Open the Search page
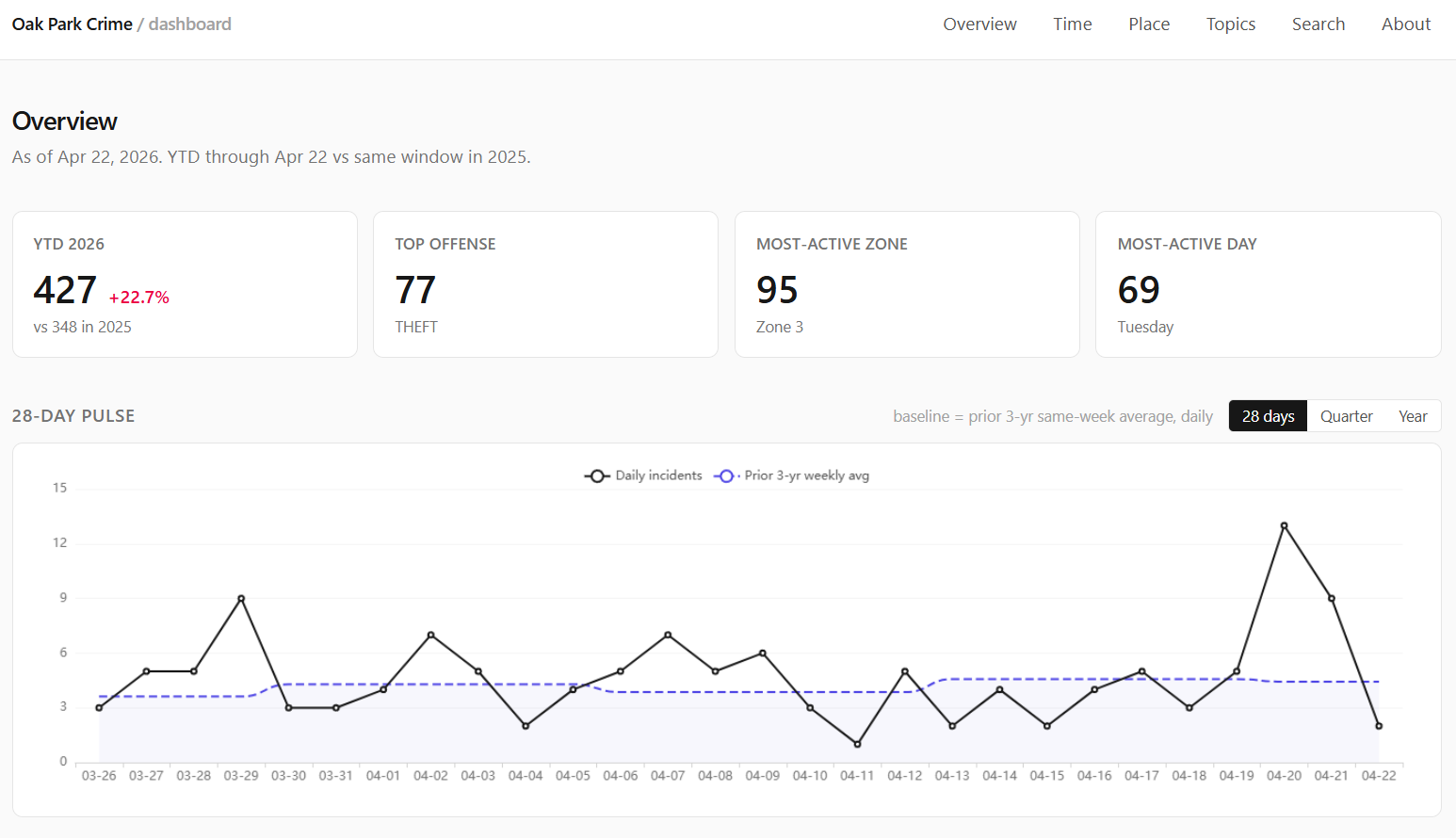This screenshot has height=838, width=1456. tap(1318, 24)
